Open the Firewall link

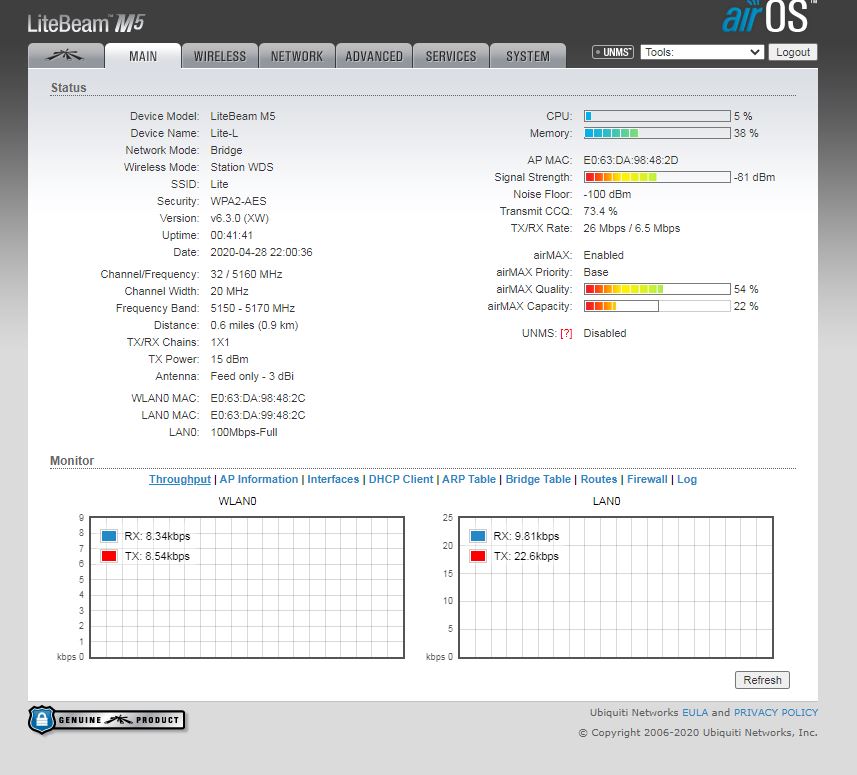pos(647,479)
